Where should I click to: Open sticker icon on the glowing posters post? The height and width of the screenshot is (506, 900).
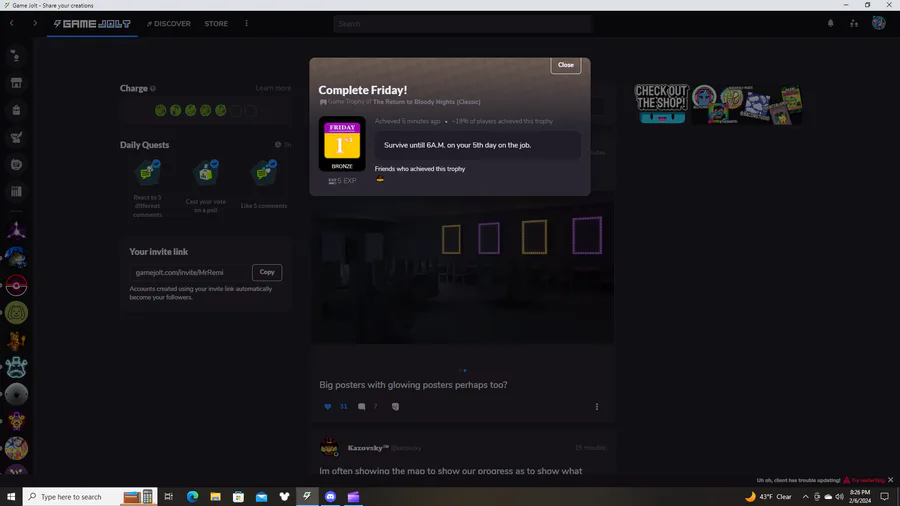click(395, 406)
